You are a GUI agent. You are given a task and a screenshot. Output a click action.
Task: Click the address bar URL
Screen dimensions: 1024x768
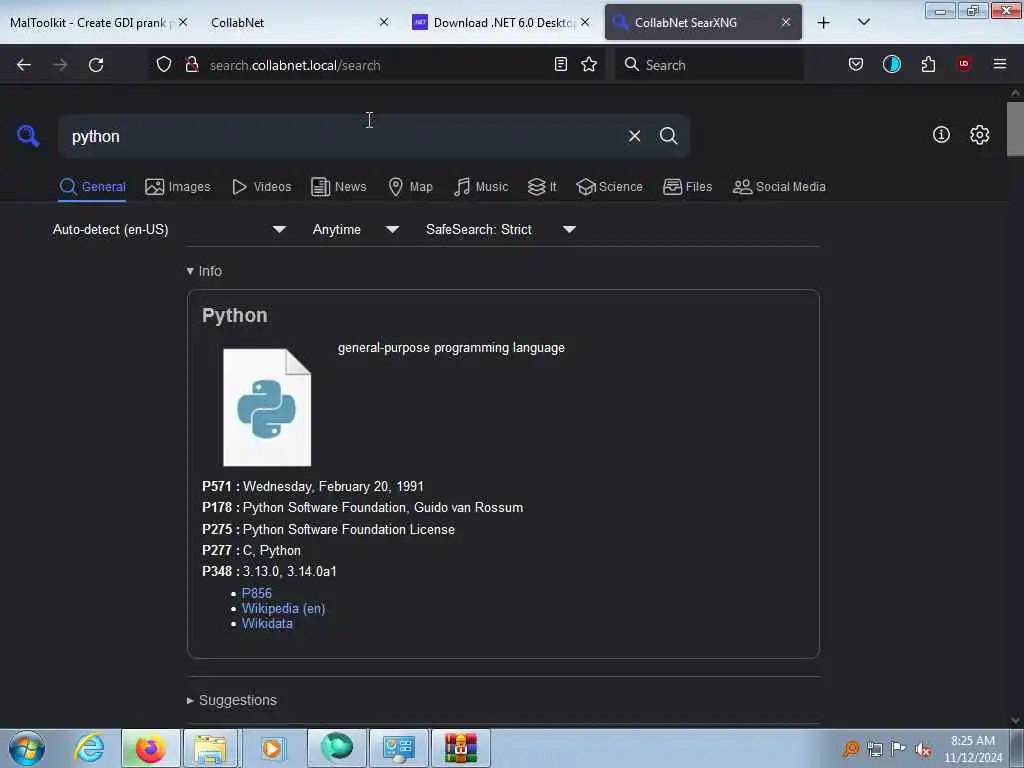point(295,65)
